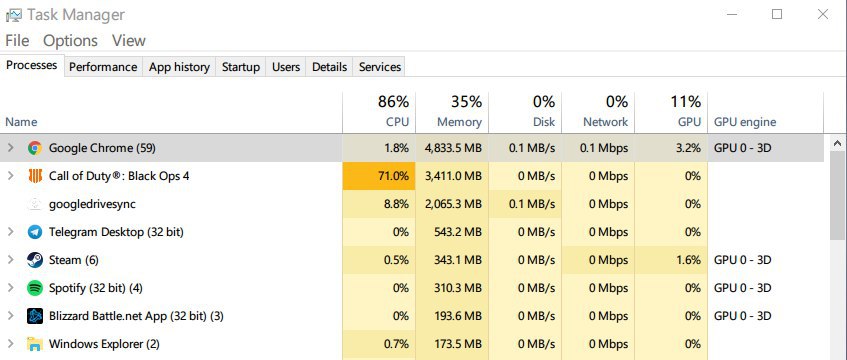Click the Steam process icon
The image size is (847, 360).
pos(35,260)
